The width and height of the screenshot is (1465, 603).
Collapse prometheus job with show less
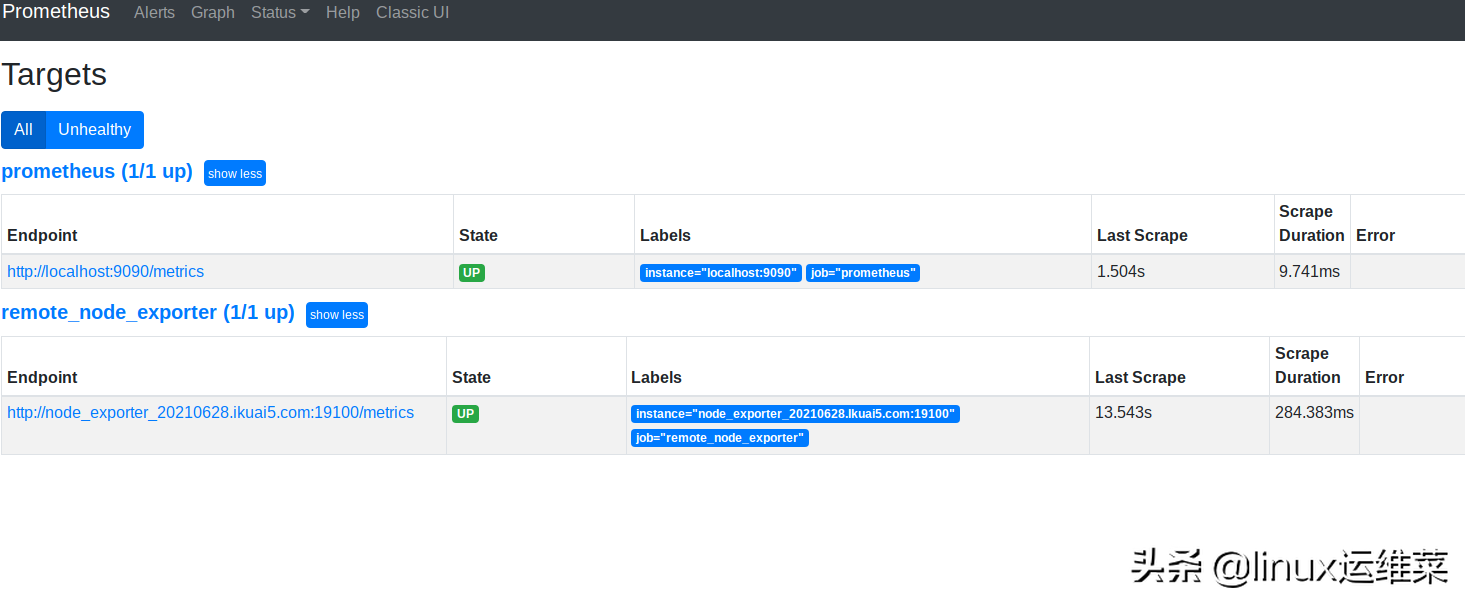pyautogui.click(x=235, y=173)
